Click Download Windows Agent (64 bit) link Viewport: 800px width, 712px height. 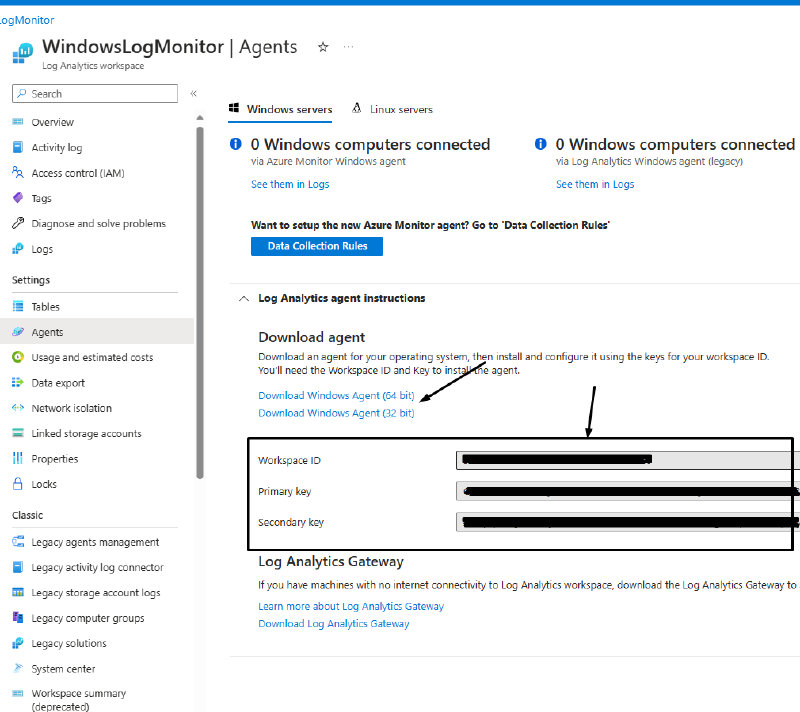tap(336, 396)
